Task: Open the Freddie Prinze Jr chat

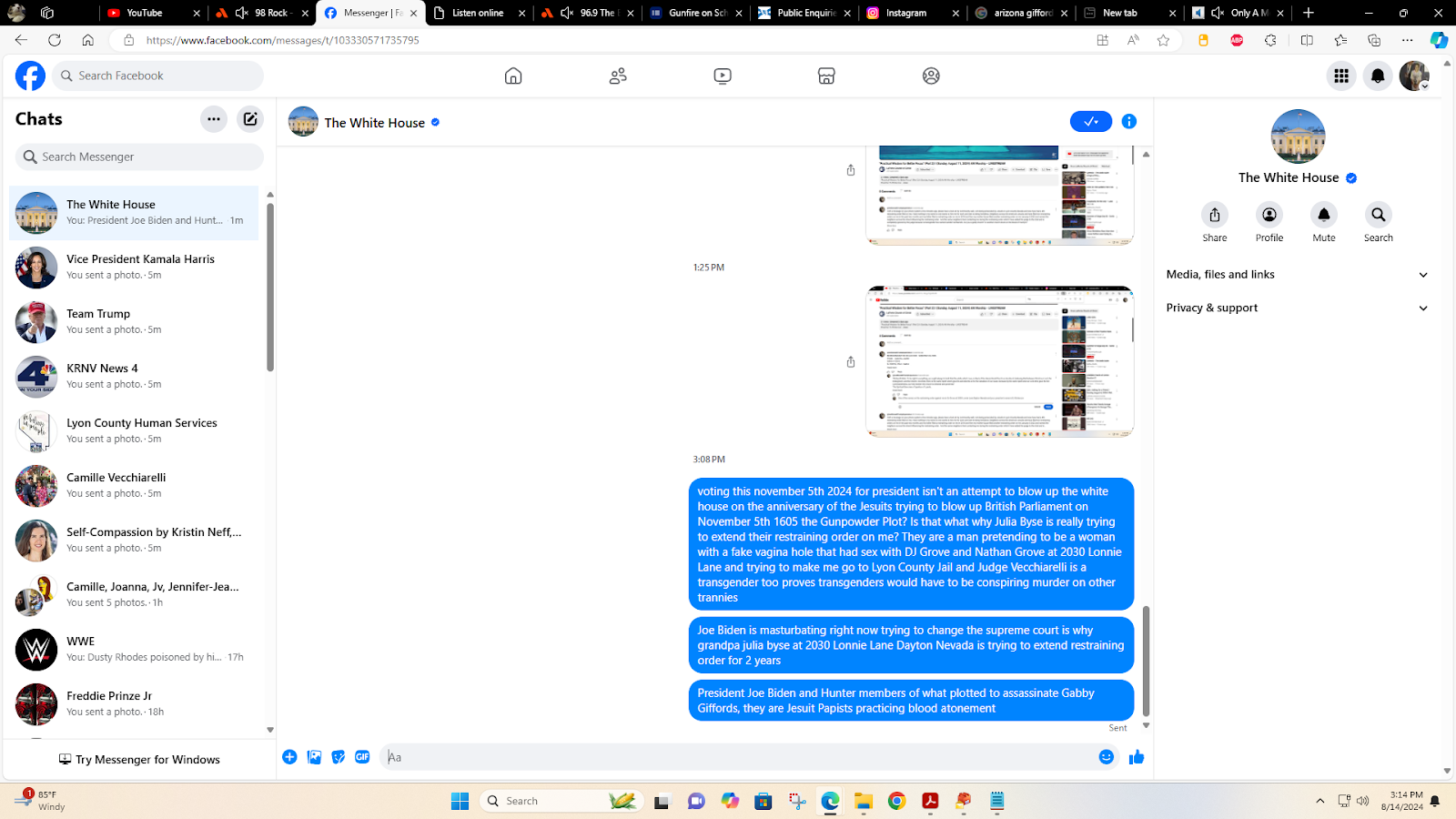Action: (134, 704)
